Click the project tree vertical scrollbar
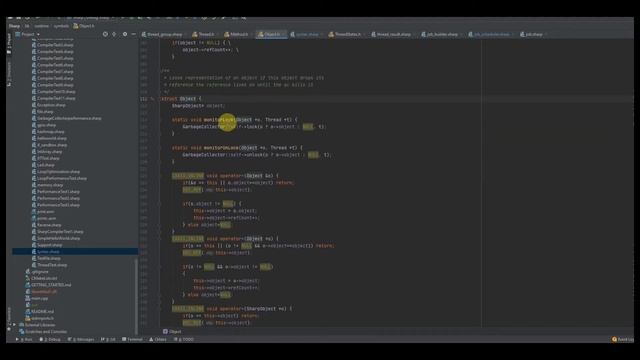Viewport: 640px width, 360px height. [x=136, y=296]
